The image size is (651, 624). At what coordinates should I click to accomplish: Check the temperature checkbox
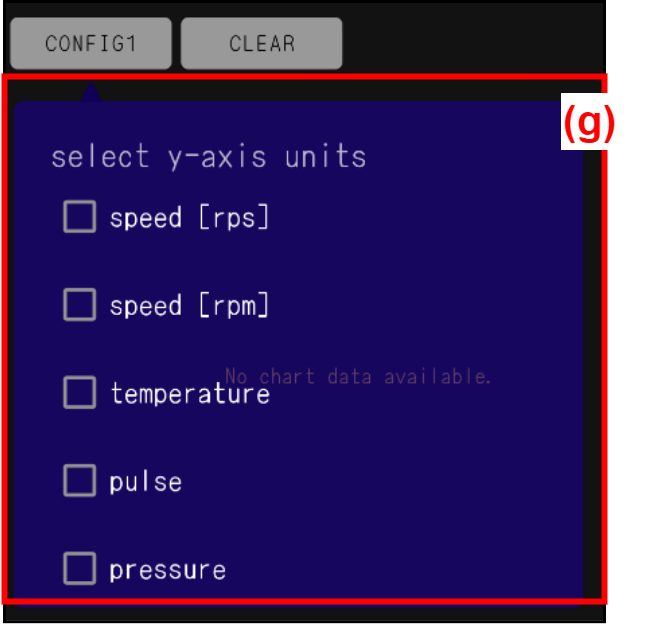[x=80, y=392]
